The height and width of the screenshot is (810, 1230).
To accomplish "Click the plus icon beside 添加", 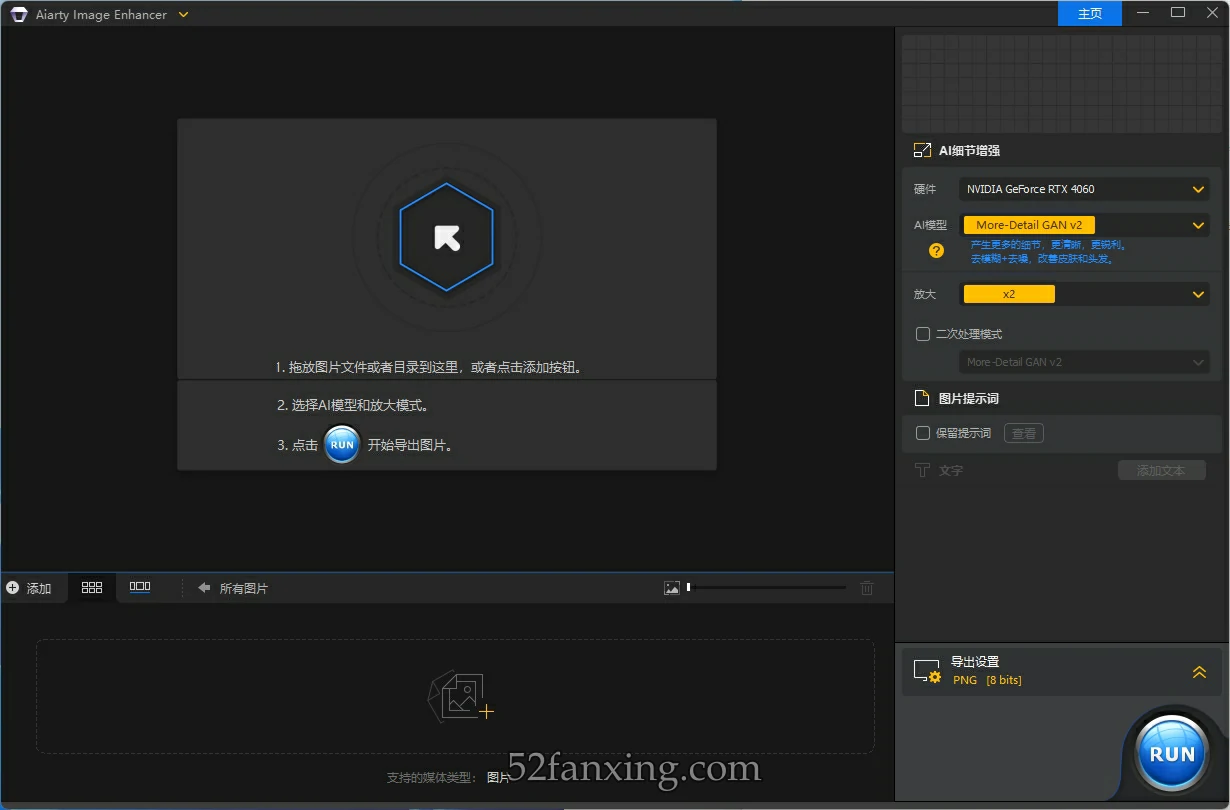I will coord(12,588).
